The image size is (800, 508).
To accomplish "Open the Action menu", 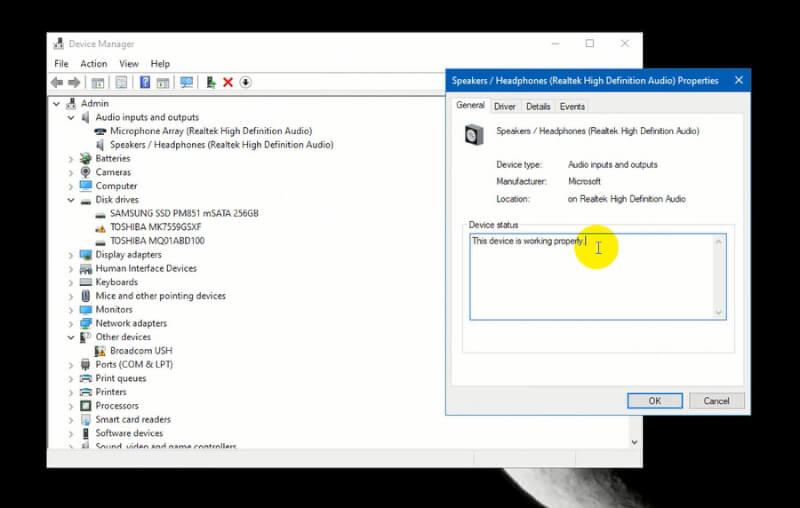I will click(x=93, y=64).
